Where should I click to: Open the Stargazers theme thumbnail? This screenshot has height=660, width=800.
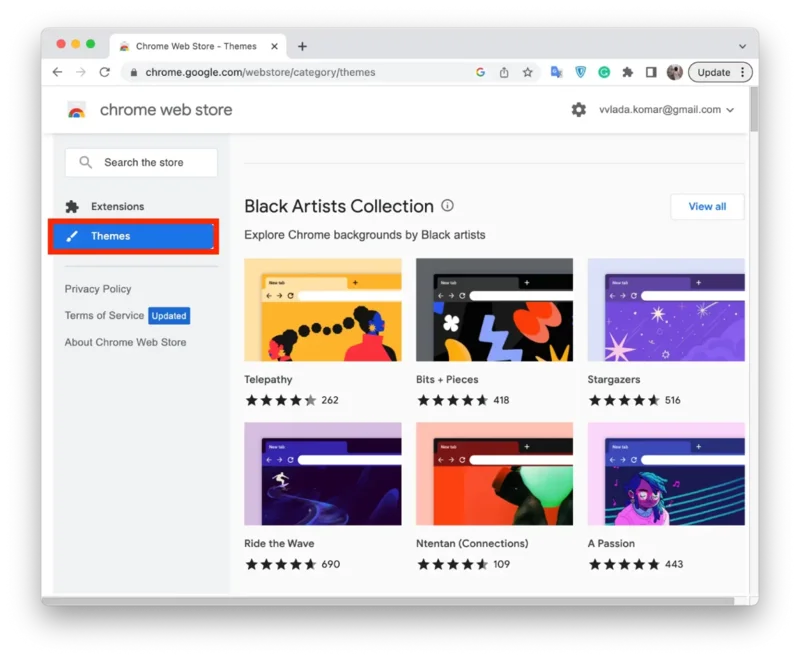click(666, 310)
